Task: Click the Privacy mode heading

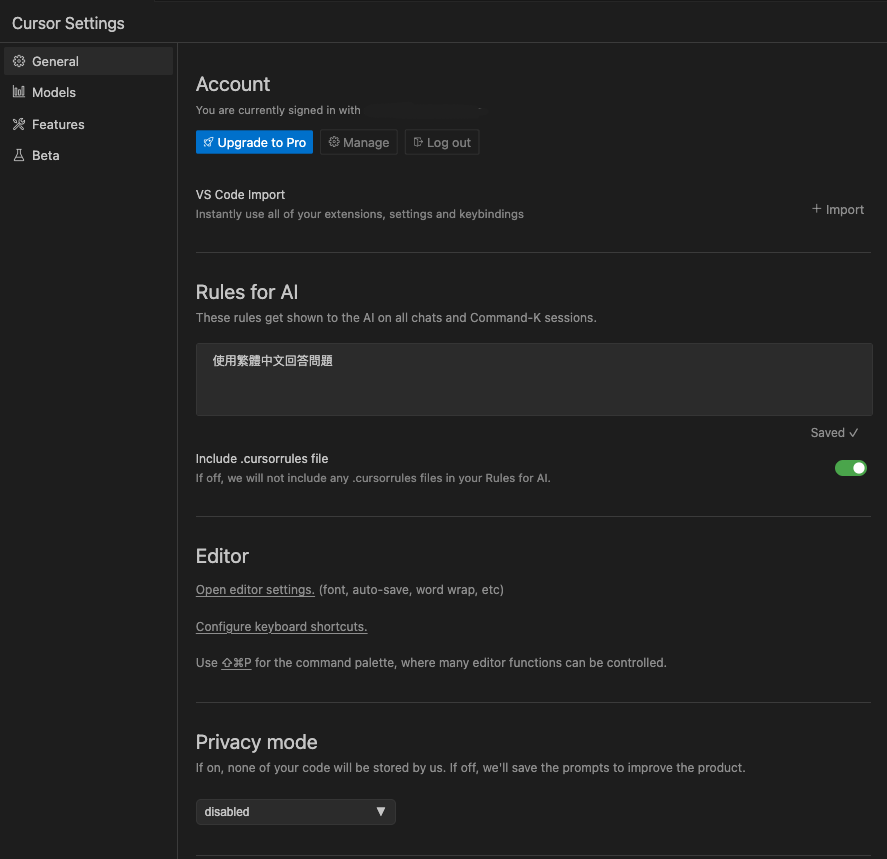Action: tap(256, 742)
